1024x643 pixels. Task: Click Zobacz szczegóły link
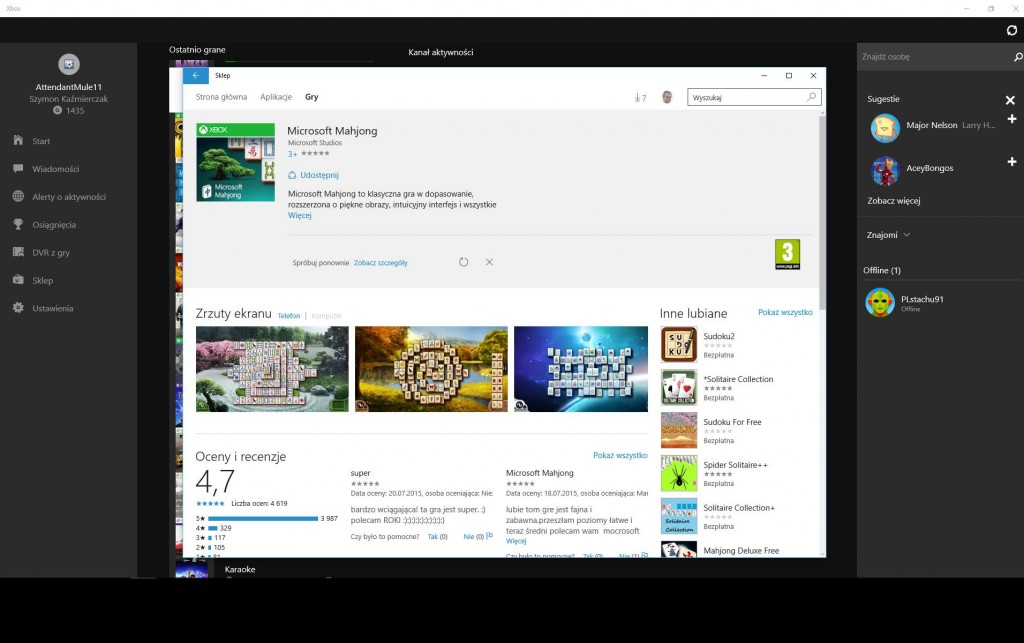tap(381, 263)
